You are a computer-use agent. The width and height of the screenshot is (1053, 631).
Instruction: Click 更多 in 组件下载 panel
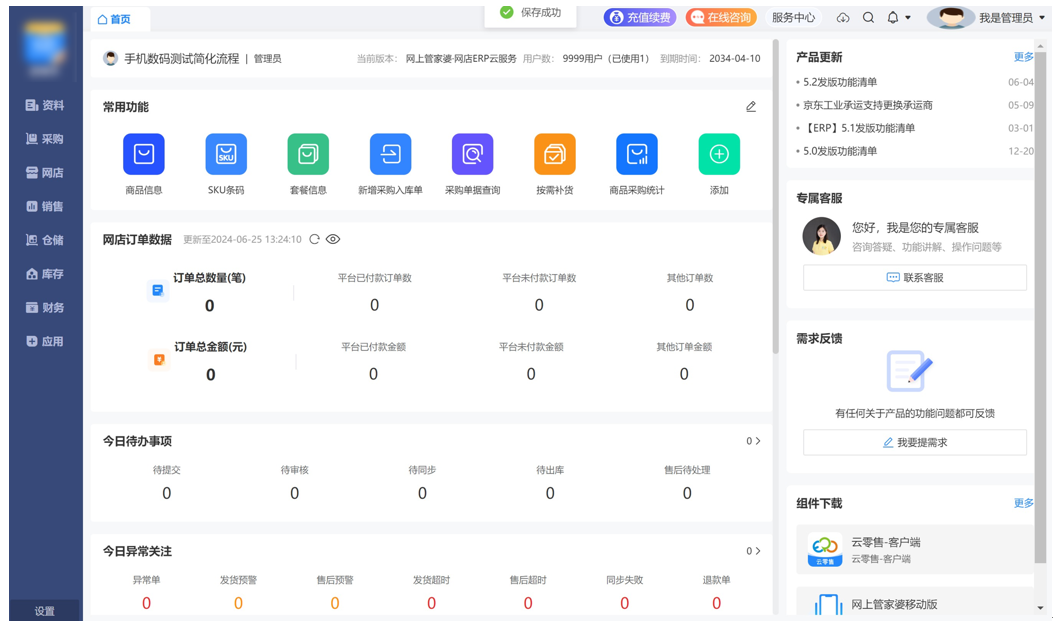pos(1023,503)
